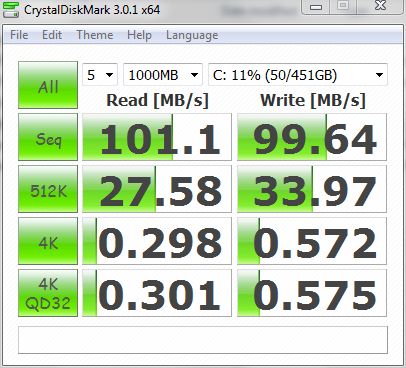
Task: Click the 4K read result 0.298
Action: click(x=157, y=241)
